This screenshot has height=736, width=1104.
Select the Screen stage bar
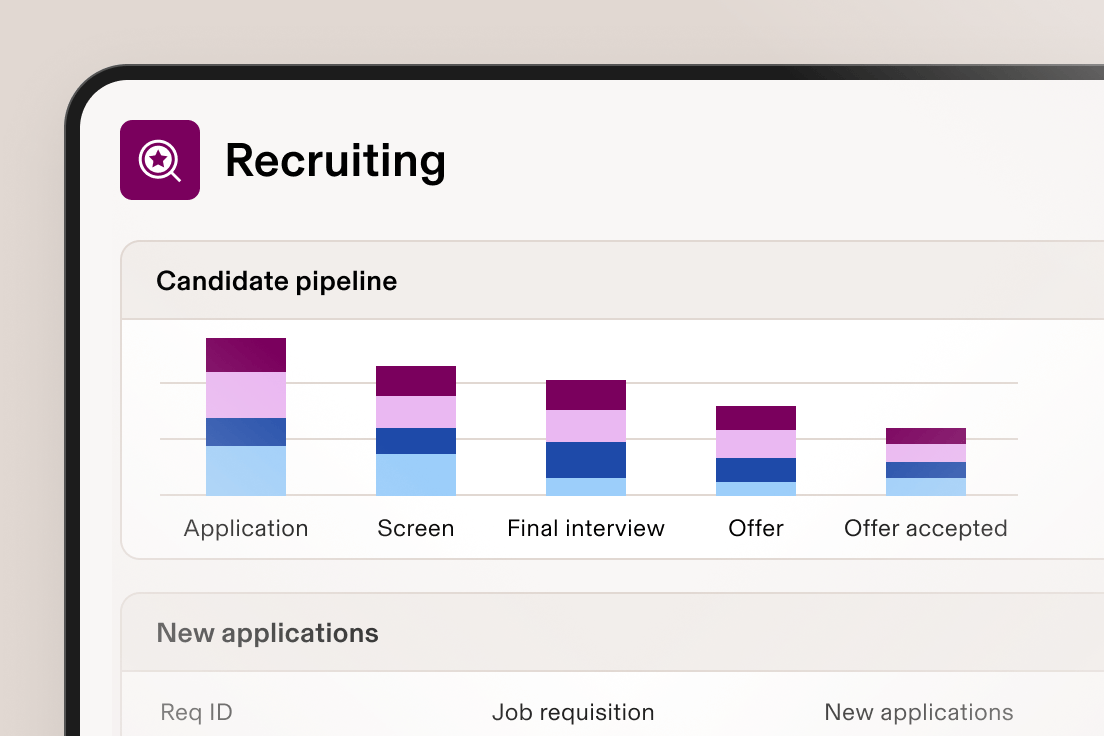(415, 430)
